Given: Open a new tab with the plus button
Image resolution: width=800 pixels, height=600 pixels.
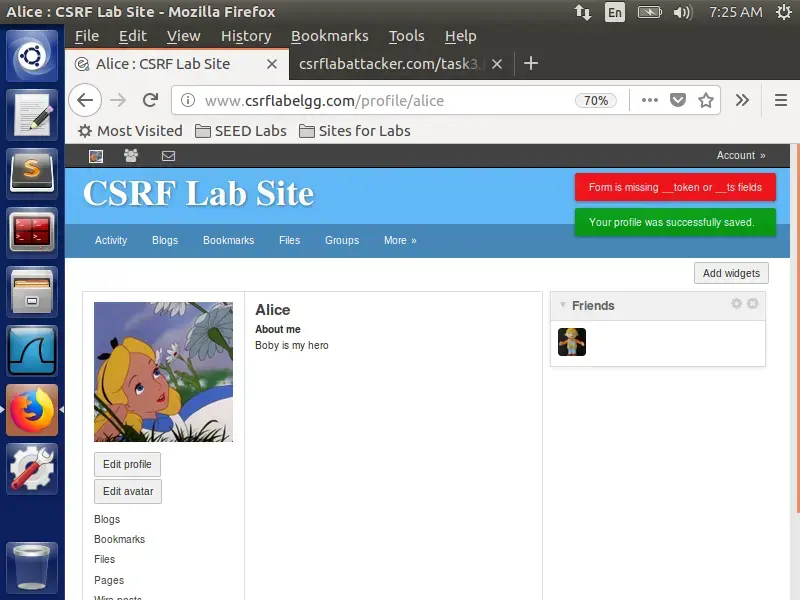Looking at the screenshot, I should click(x=531, y=63).
